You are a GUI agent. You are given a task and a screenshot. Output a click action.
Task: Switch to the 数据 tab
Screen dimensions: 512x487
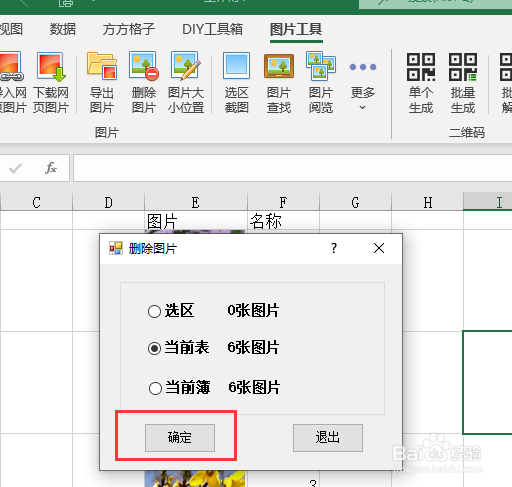tap(63, 29)
